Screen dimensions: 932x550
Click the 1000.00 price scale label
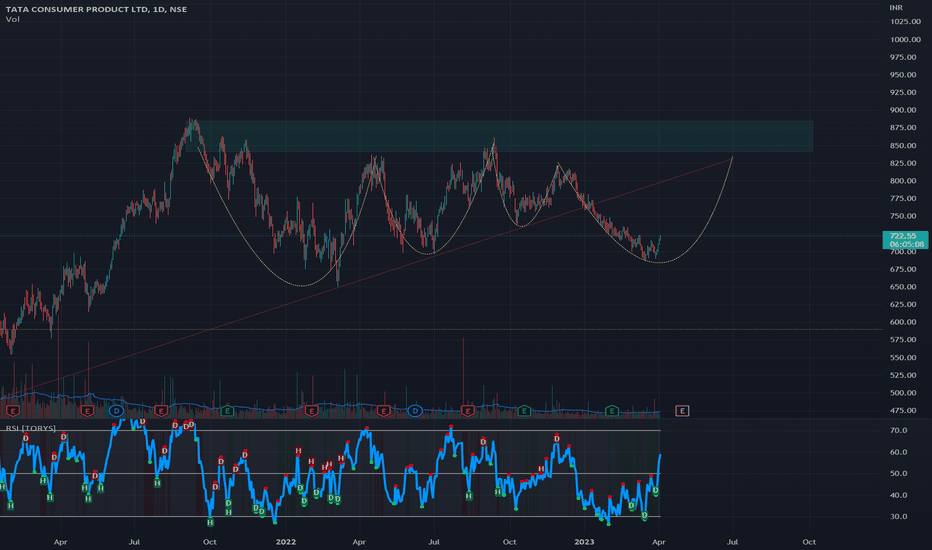905,39
